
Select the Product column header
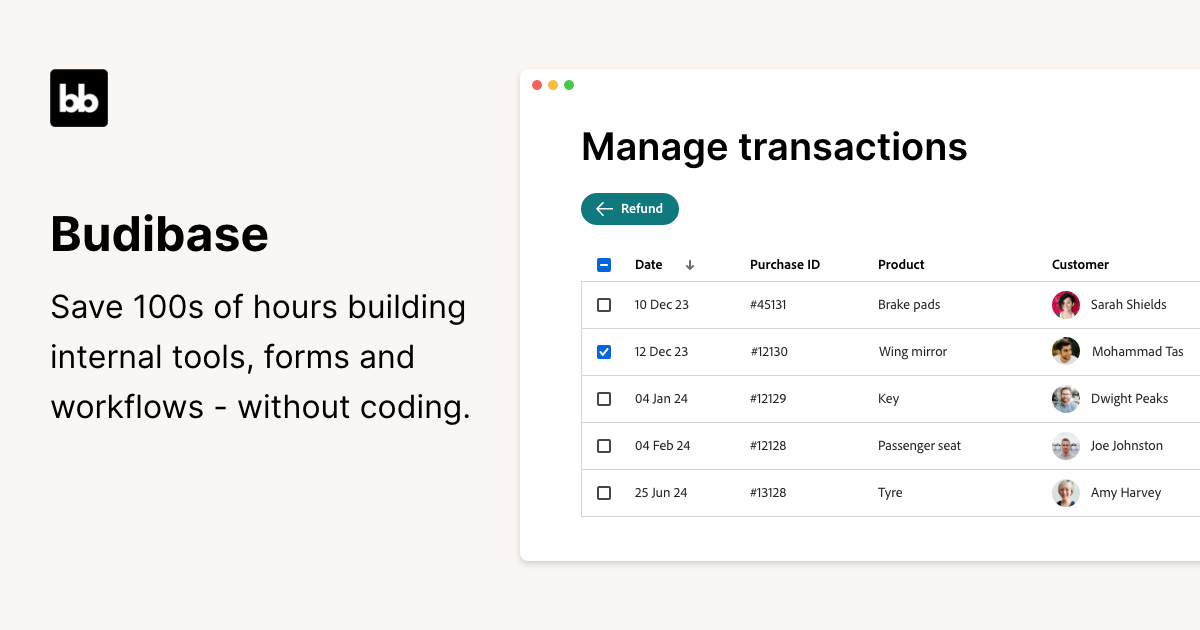pos(900,264)
